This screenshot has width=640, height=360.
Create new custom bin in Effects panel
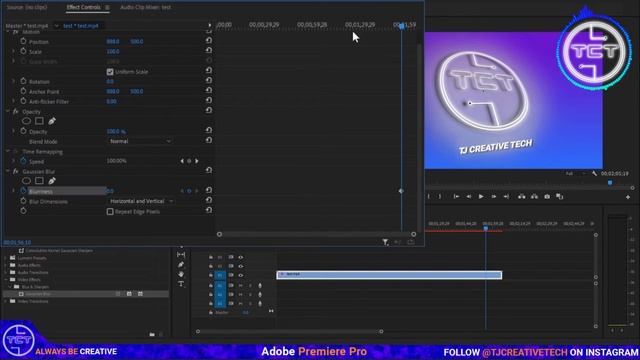(x=152, y=334)
